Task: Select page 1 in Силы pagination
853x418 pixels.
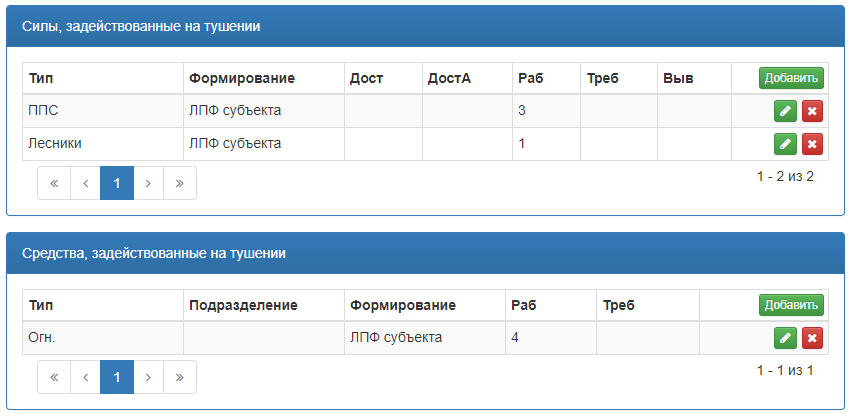Action: point(117,183)
